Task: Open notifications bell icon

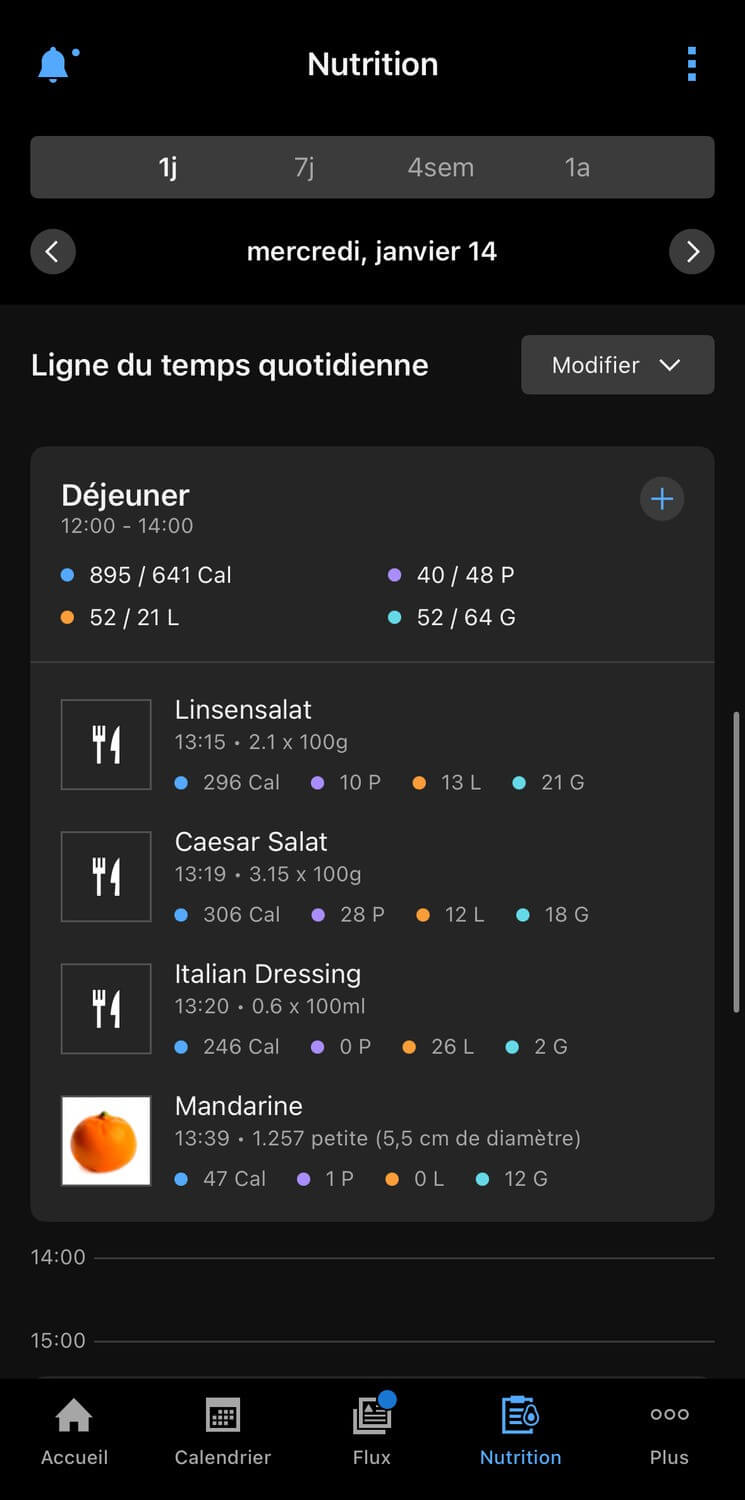Action: (54, 65)
